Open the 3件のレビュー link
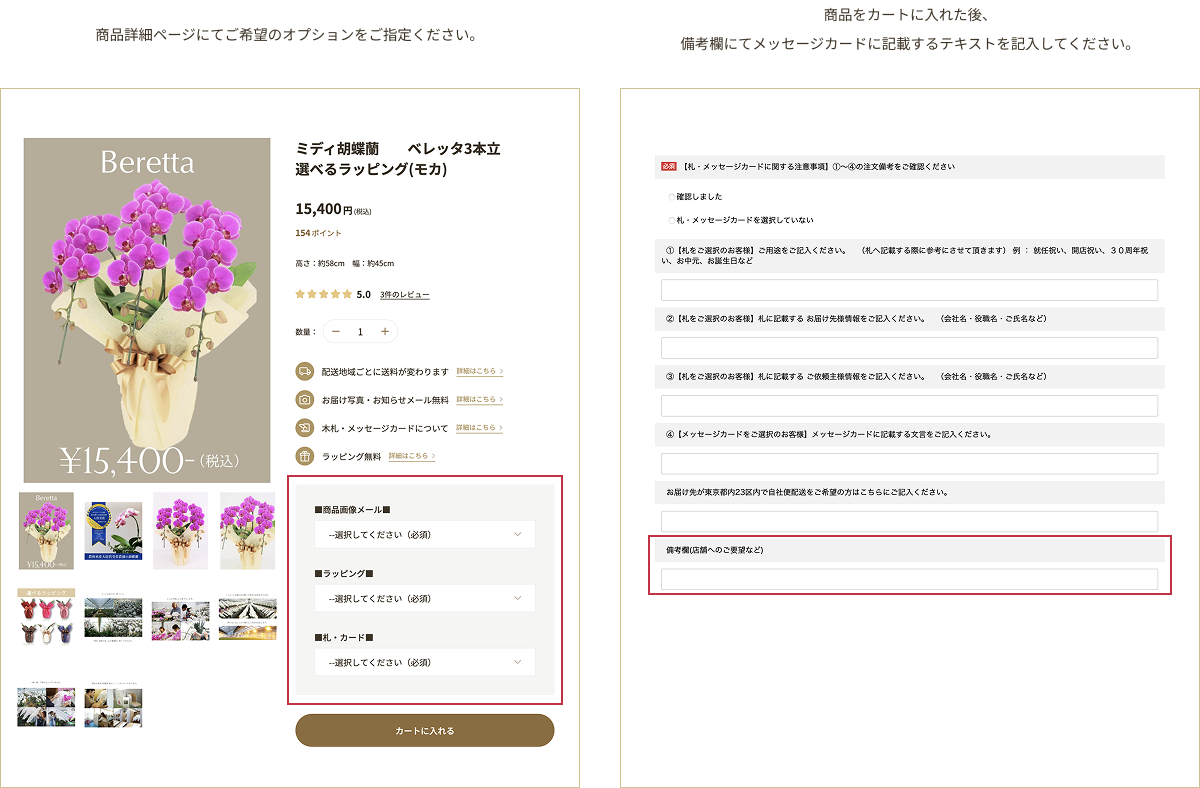The image size is (1200, 788). click(x=404, y=295)
